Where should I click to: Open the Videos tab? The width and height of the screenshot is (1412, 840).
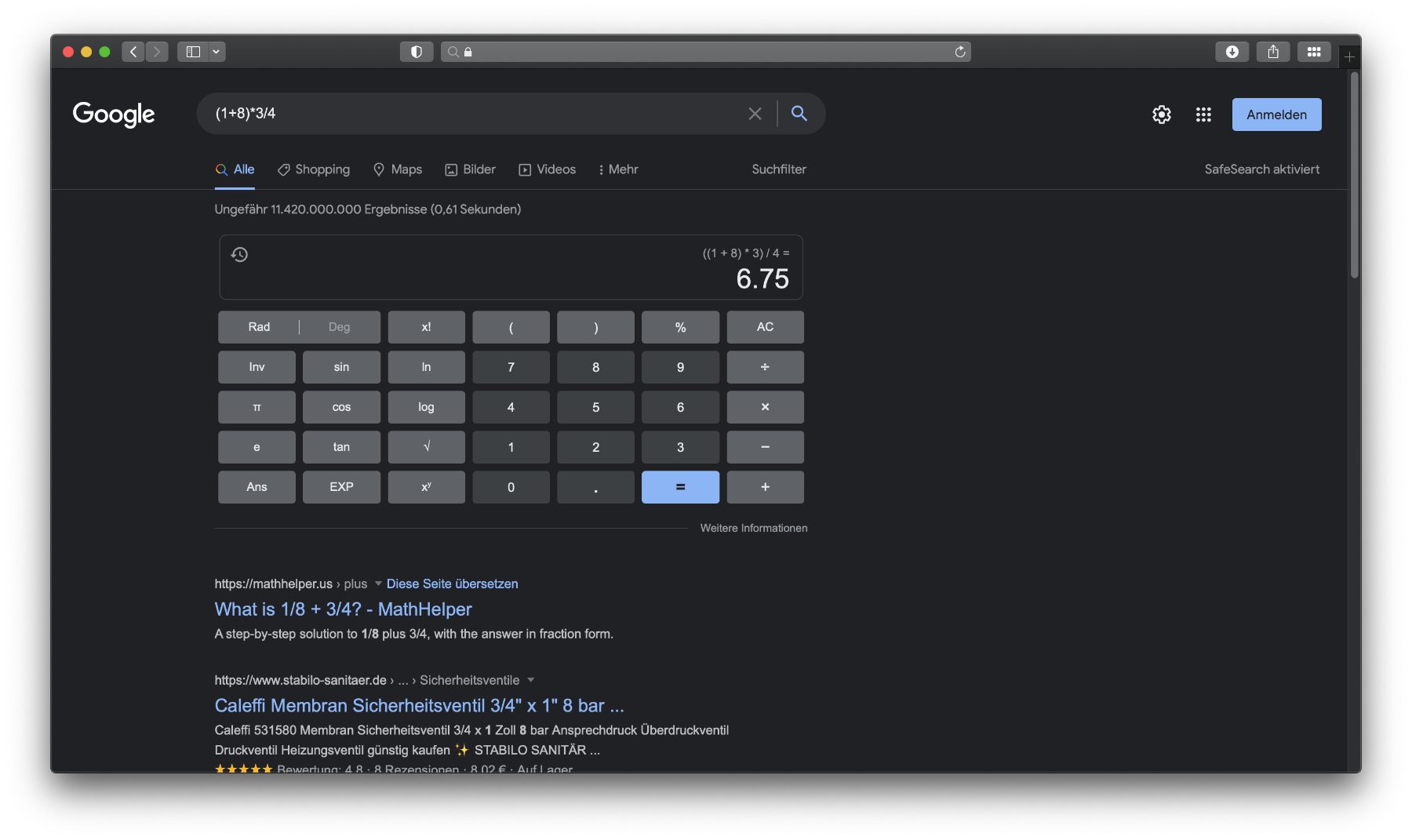547,169
